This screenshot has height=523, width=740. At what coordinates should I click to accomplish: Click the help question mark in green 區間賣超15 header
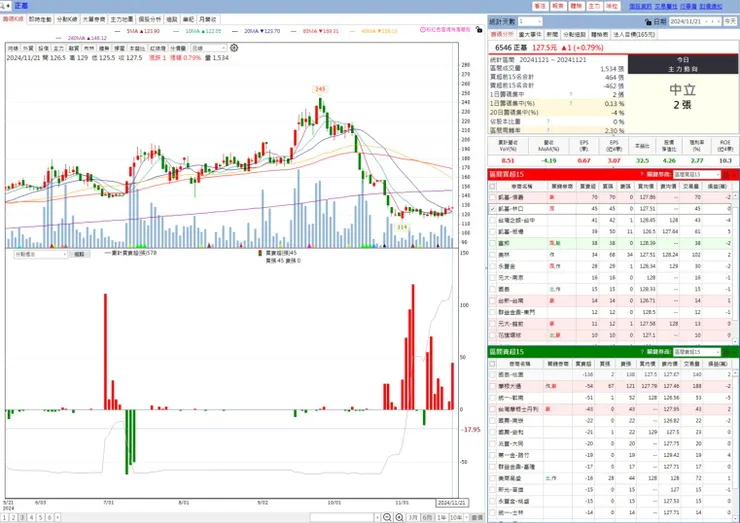(642, 352)
